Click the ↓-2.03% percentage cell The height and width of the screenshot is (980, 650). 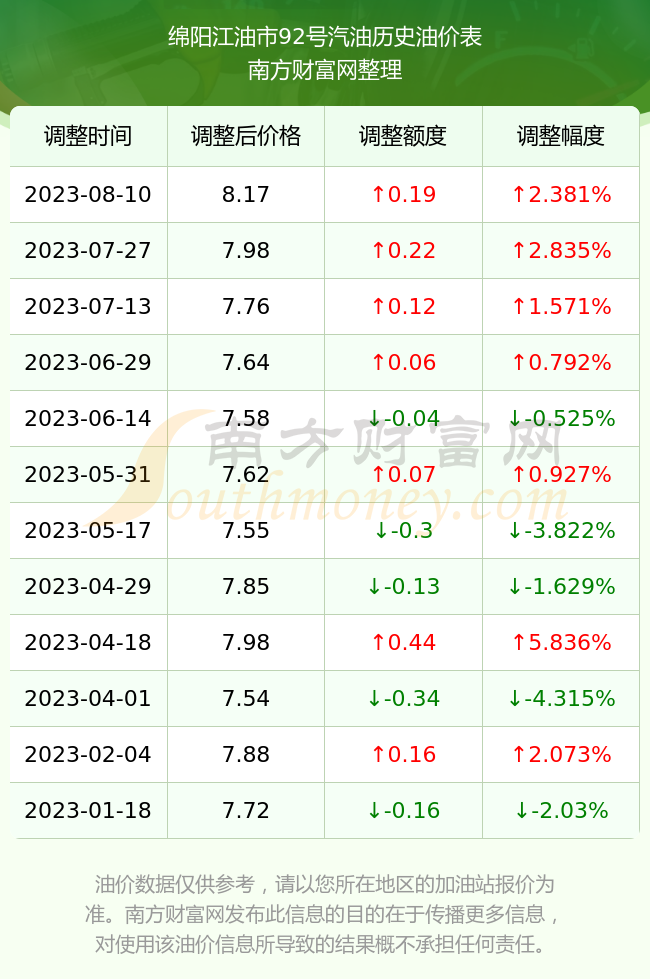561,811
